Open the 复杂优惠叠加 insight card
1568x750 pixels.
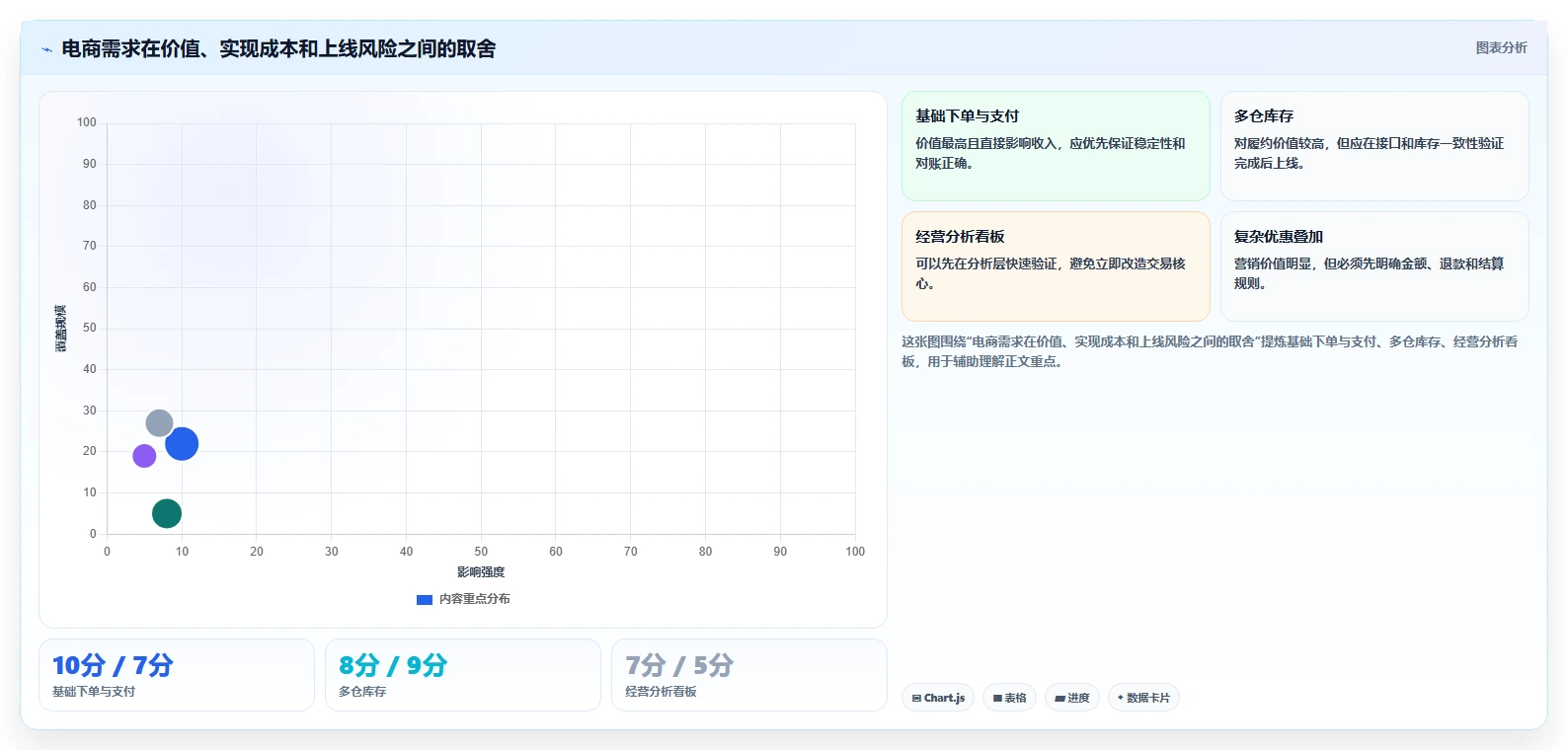point(1374,266)
